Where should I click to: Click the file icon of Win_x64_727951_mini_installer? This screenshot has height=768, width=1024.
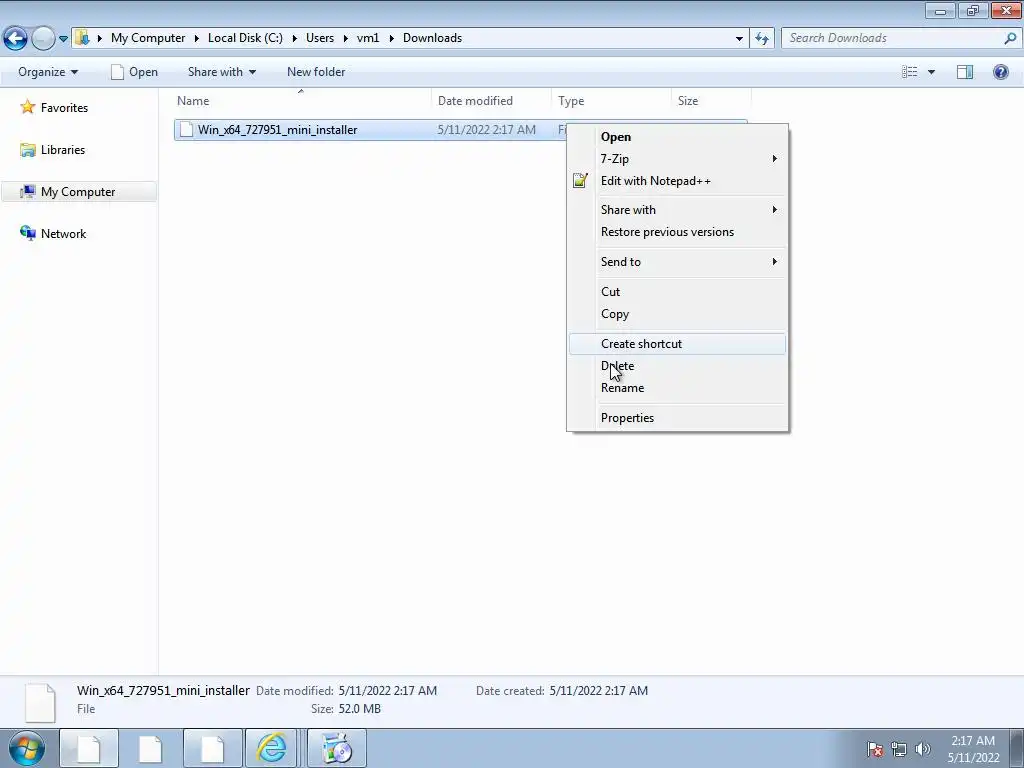click(x=186, y=129)
